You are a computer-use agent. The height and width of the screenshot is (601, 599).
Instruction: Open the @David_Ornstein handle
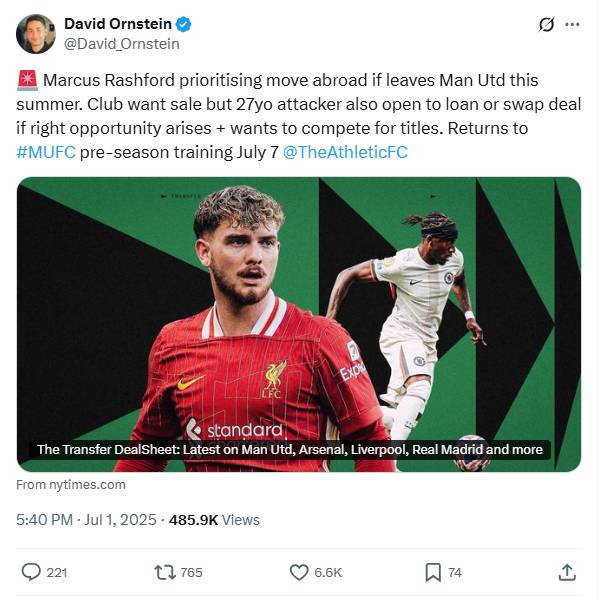(121, 44)
